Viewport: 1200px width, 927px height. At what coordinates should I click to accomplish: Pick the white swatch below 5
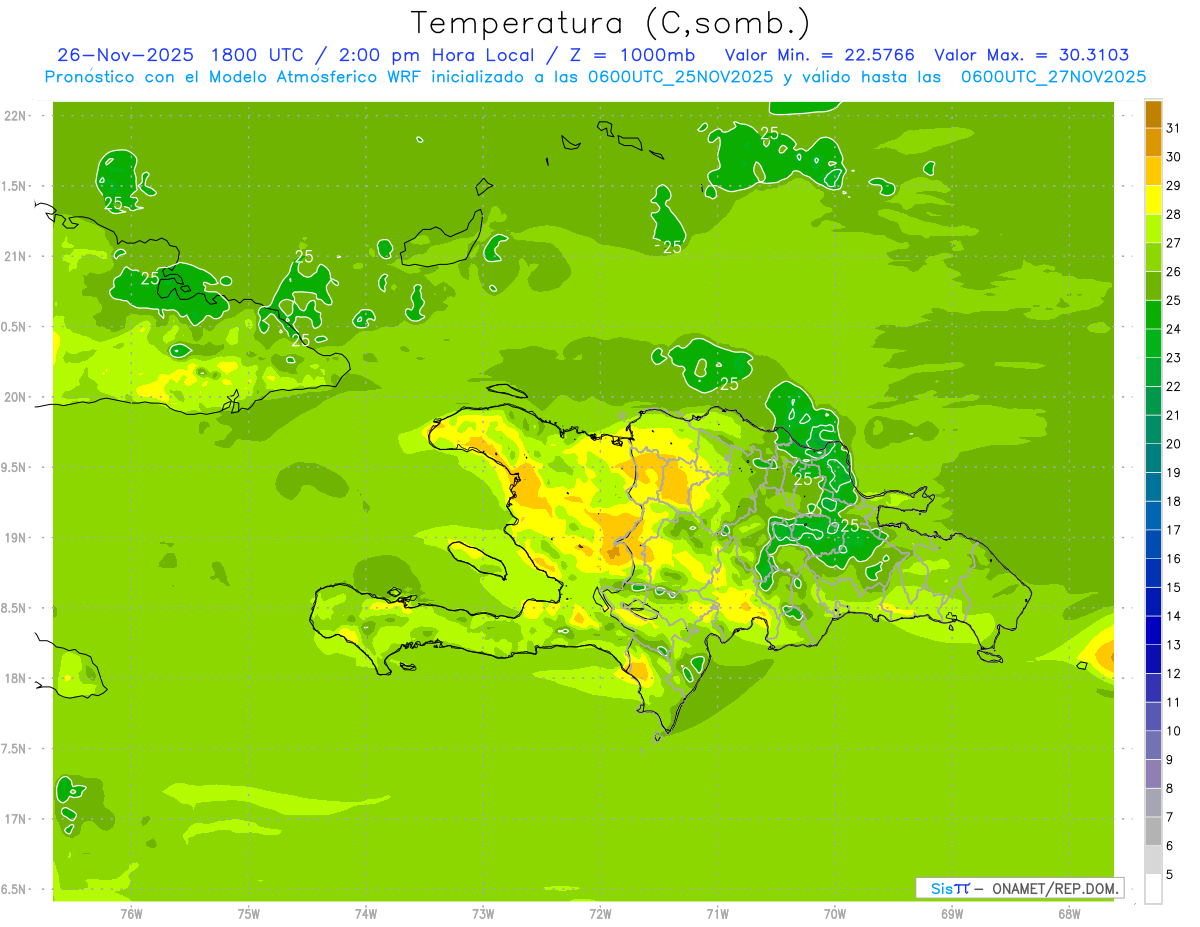(x=1153, y=889)
